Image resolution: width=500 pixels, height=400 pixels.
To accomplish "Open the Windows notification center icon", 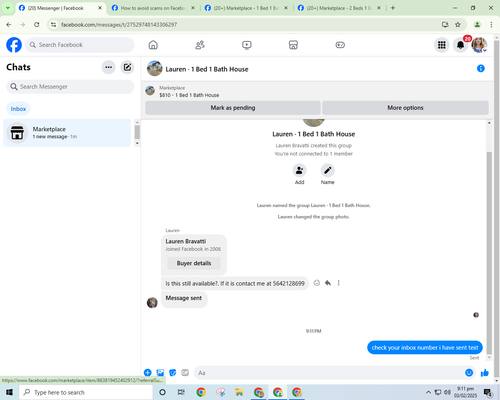I will (x=488, y=392).
